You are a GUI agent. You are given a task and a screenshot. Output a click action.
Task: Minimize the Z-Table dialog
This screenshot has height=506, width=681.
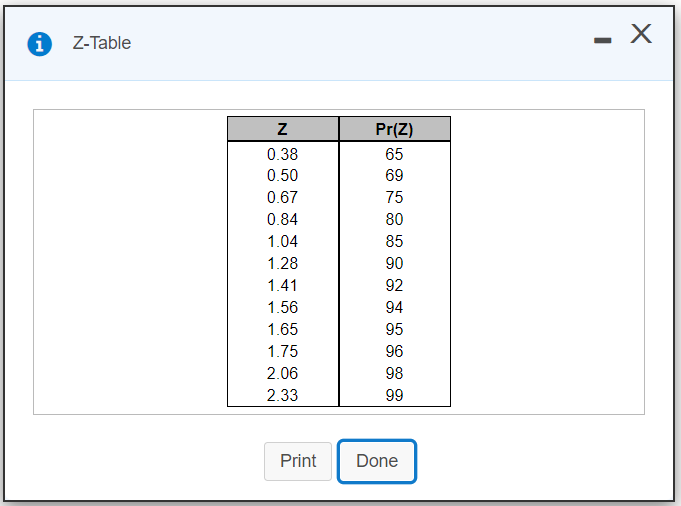pos(602,40)
